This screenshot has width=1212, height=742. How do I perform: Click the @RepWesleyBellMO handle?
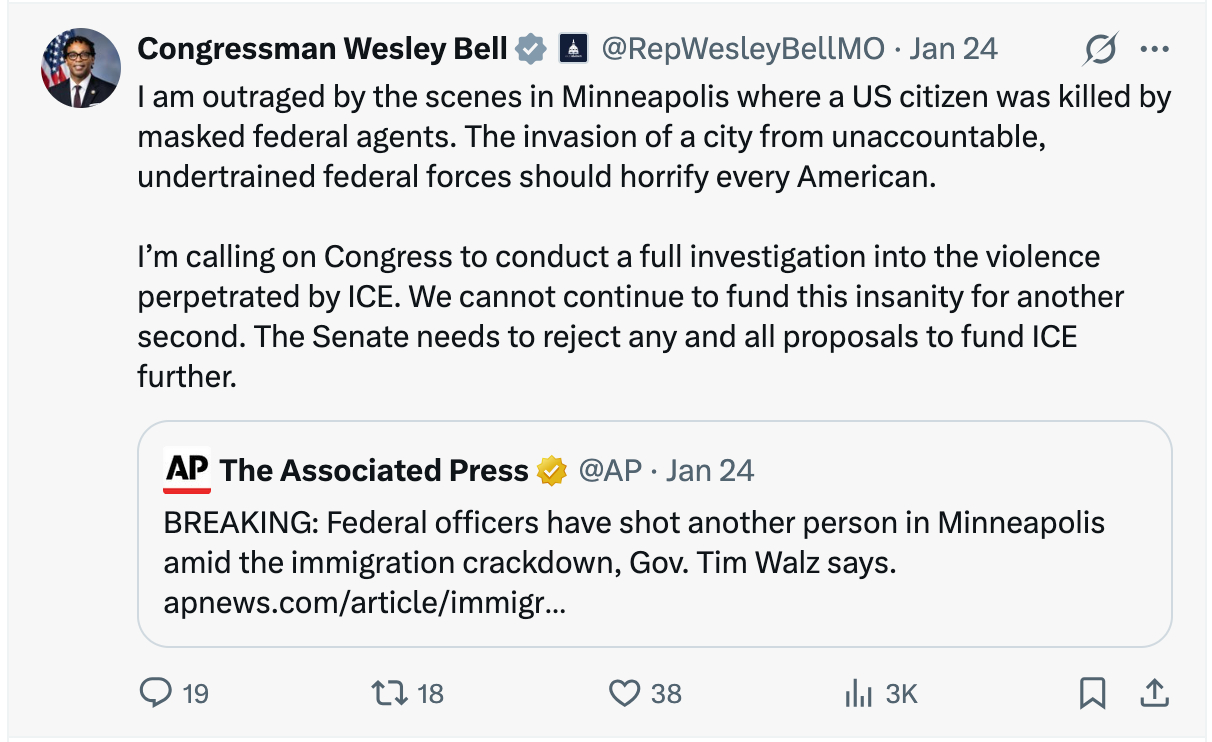click(x=742, y=48)
